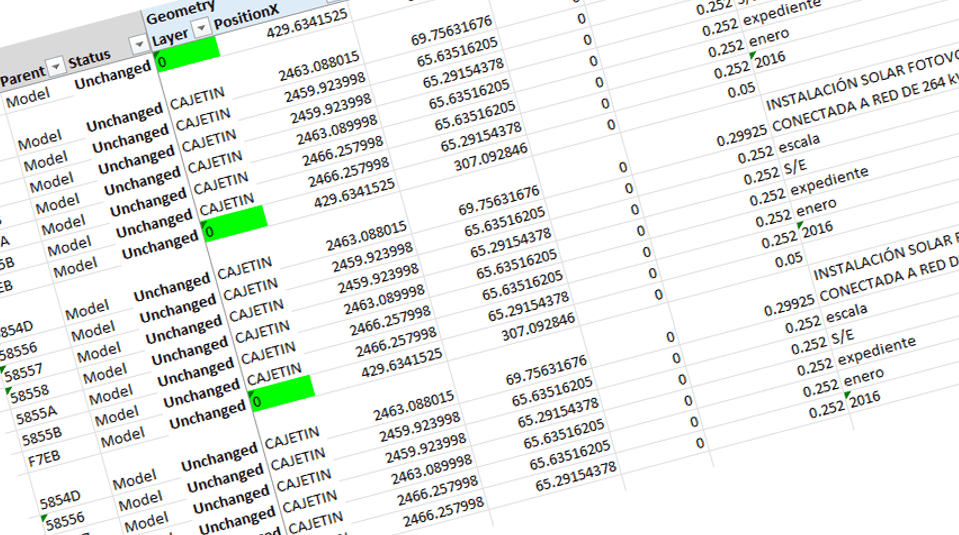The height and width of the screenshot is (535, 959).
Task: Select the cell containing F7EB
Action: 43,459
